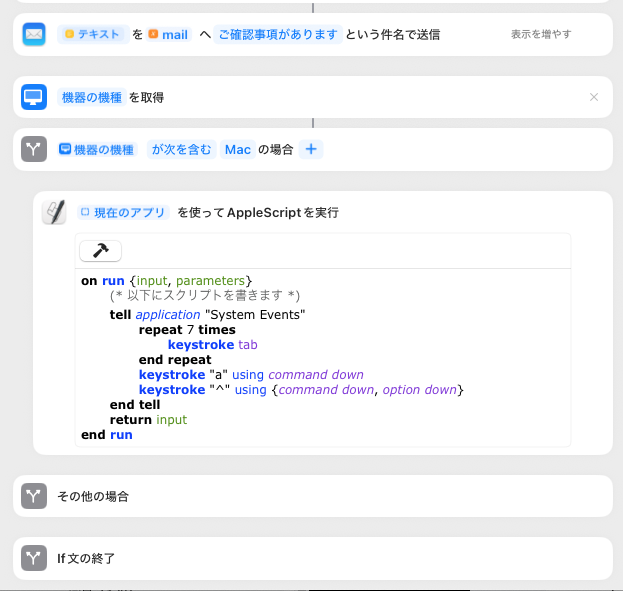Click the Mail action envelope icon
The width and height of the screenshot is (623, 591).
coord(34,34)
